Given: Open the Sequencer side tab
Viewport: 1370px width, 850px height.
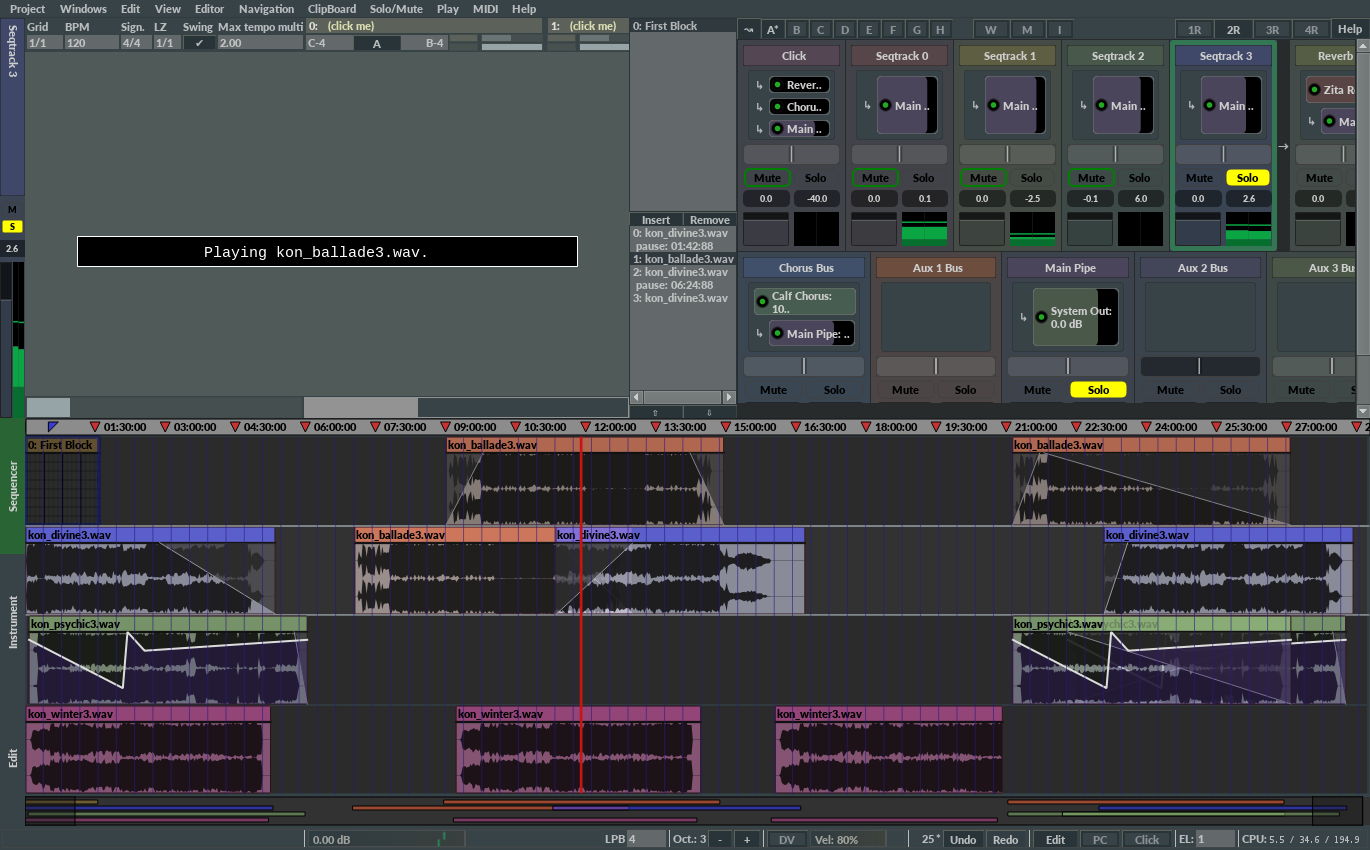Looking at the screenshot, I should click(x=13, y=487).
